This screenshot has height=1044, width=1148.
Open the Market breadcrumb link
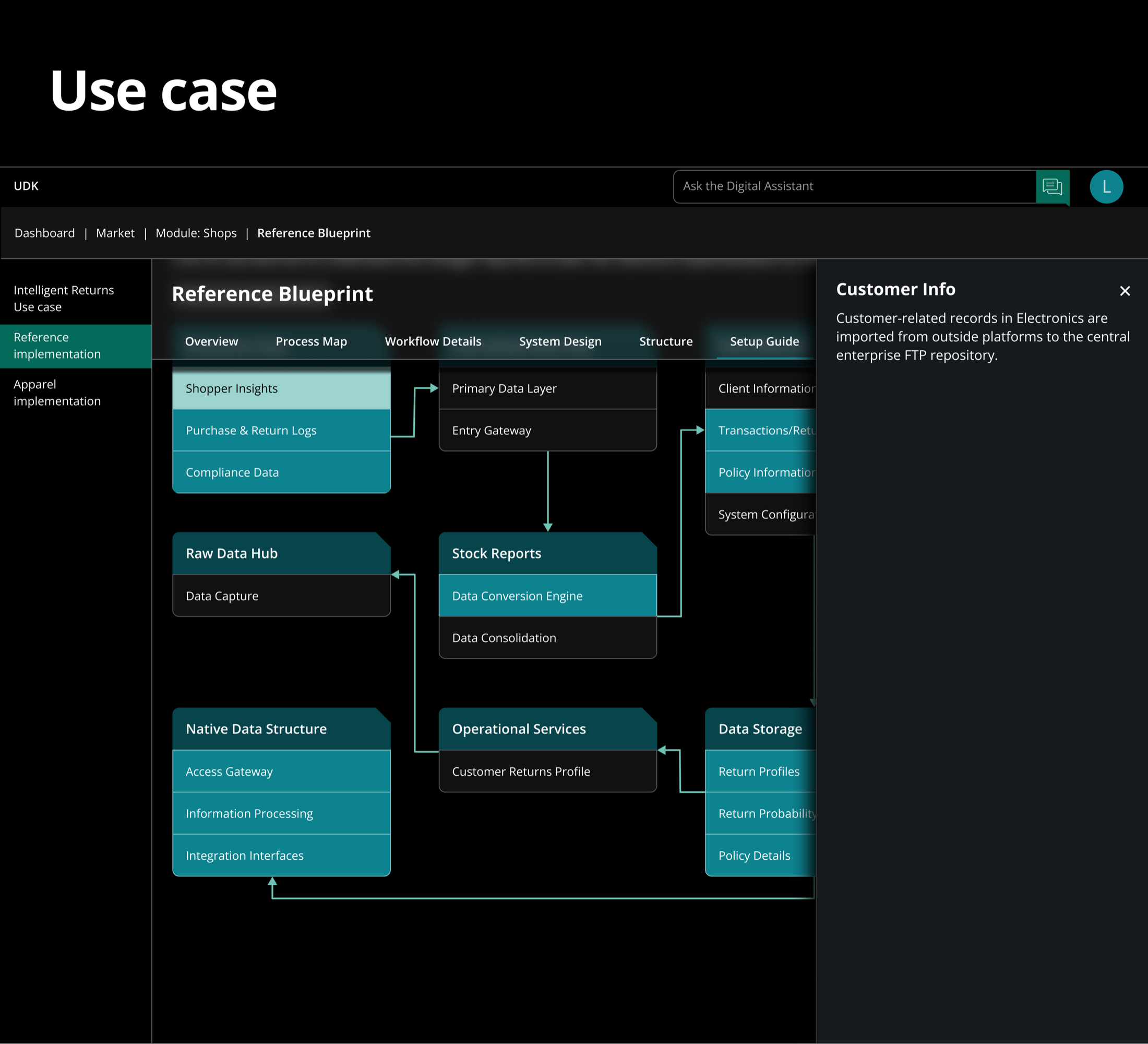pyautogui.click(x=115, y=233)
